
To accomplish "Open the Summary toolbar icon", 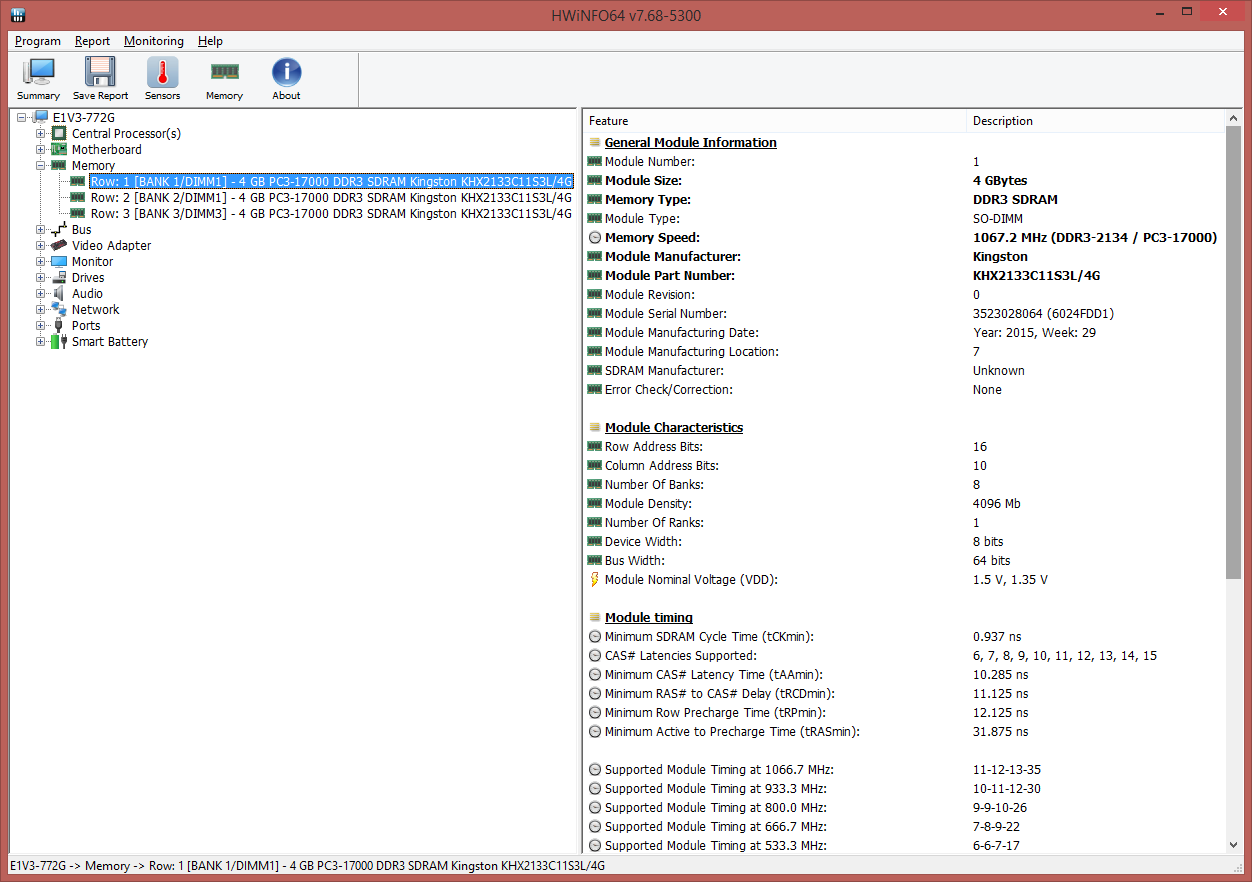I will 39,73.
